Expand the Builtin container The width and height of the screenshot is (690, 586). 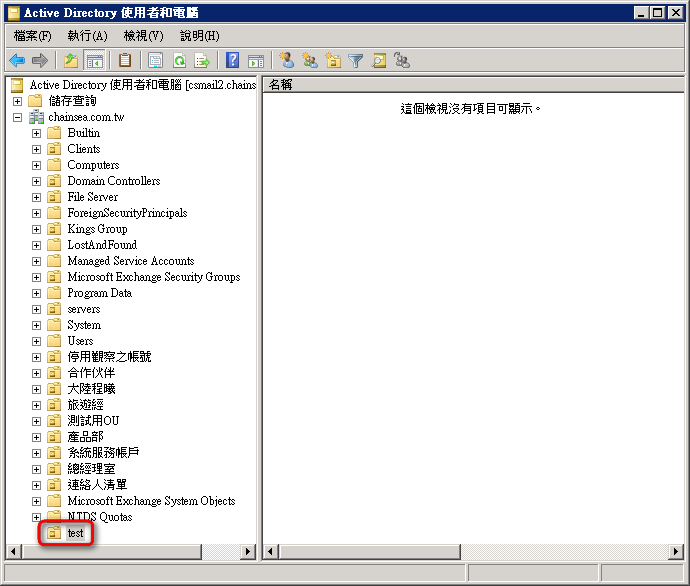pos(37,133)
